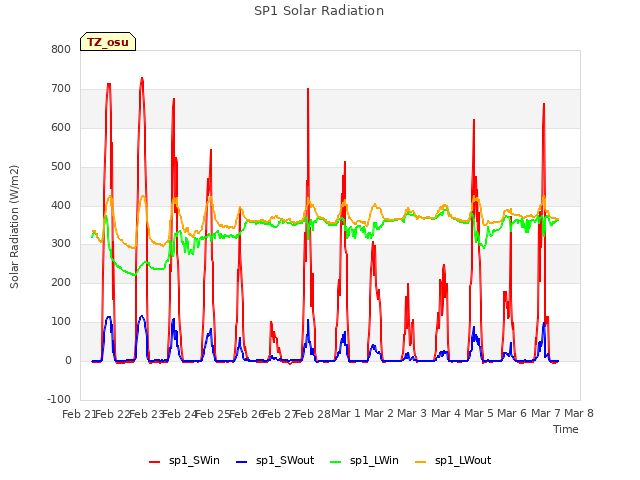Click the orange sp1_LWout legend marker
This screenshot has width=640, height=480.
click(421, 462)
